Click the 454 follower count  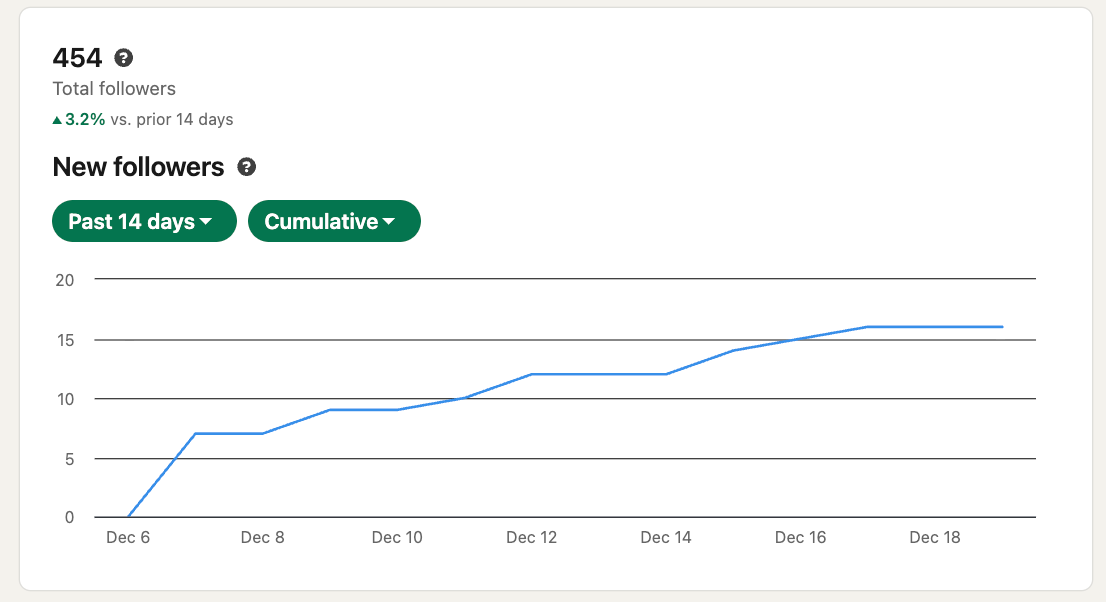(77, 58)
